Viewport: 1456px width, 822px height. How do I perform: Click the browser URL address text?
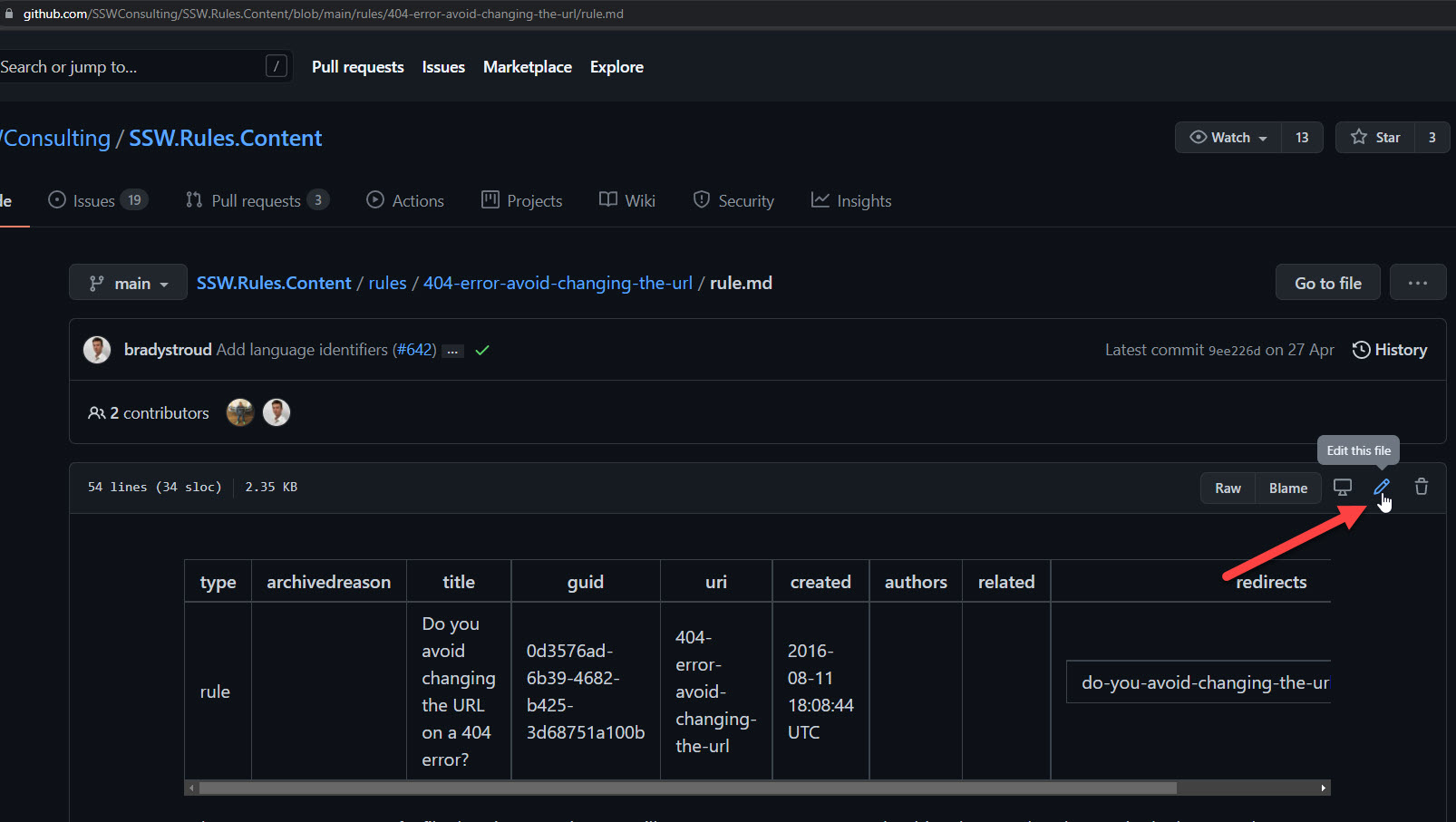[x=324, y=14]
